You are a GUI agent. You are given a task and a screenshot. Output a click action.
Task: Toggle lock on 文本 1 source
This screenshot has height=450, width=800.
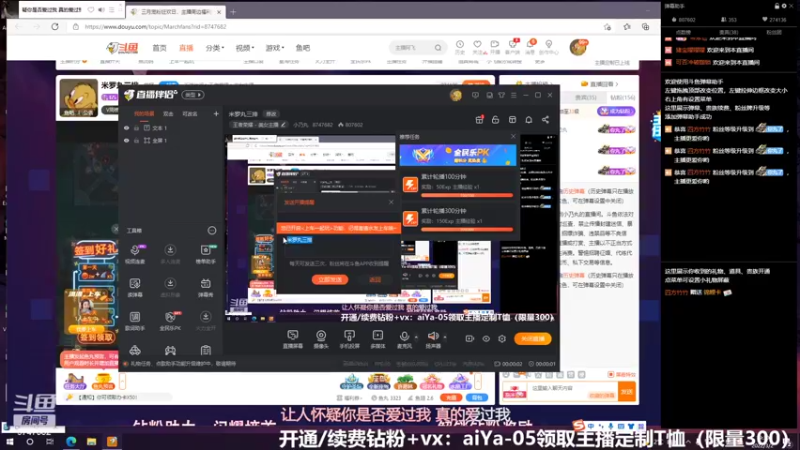point(136,128)
